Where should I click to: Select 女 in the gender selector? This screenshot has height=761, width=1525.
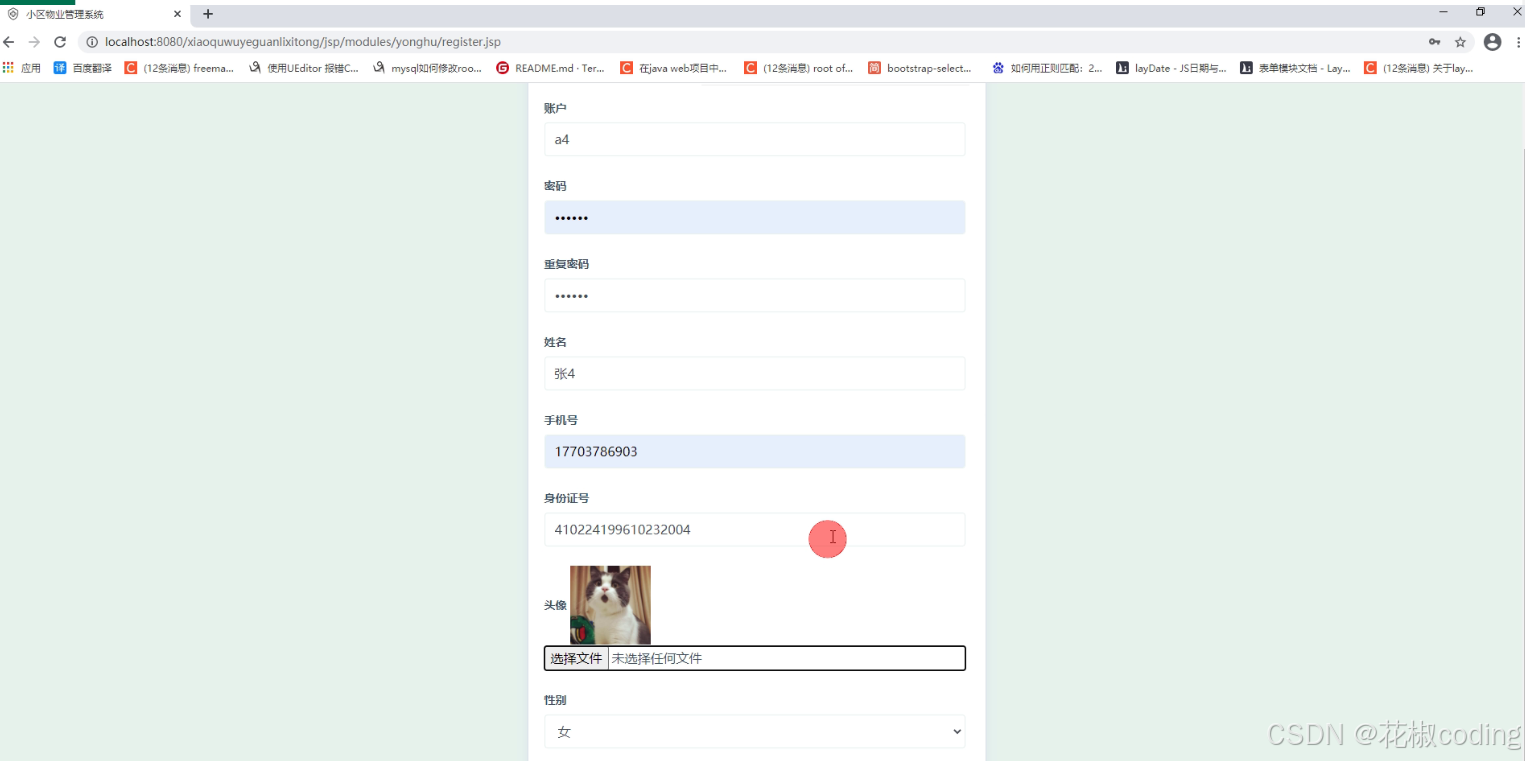[754, 731]
